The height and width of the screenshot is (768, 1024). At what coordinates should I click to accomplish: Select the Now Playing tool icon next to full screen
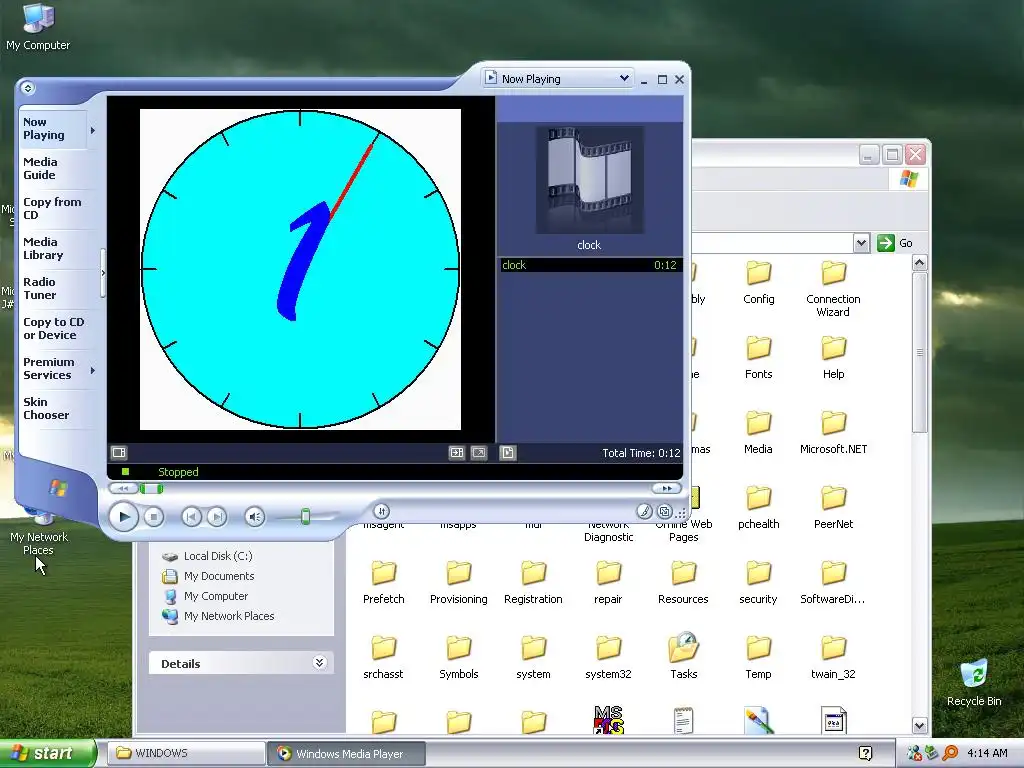[x=456, y=452]
